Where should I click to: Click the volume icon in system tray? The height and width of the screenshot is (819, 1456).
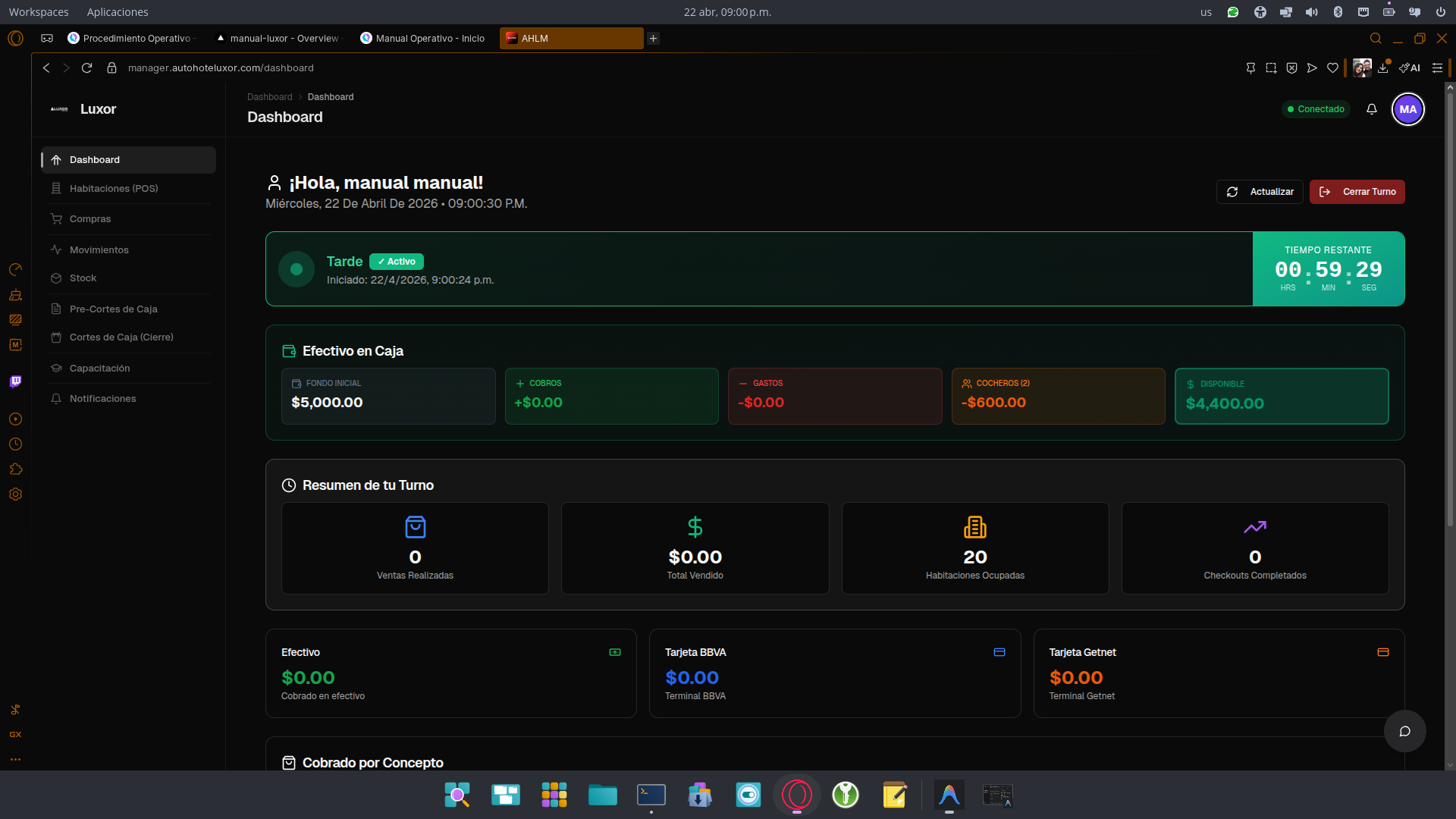pyautogui.click(x=1311, y=12)
